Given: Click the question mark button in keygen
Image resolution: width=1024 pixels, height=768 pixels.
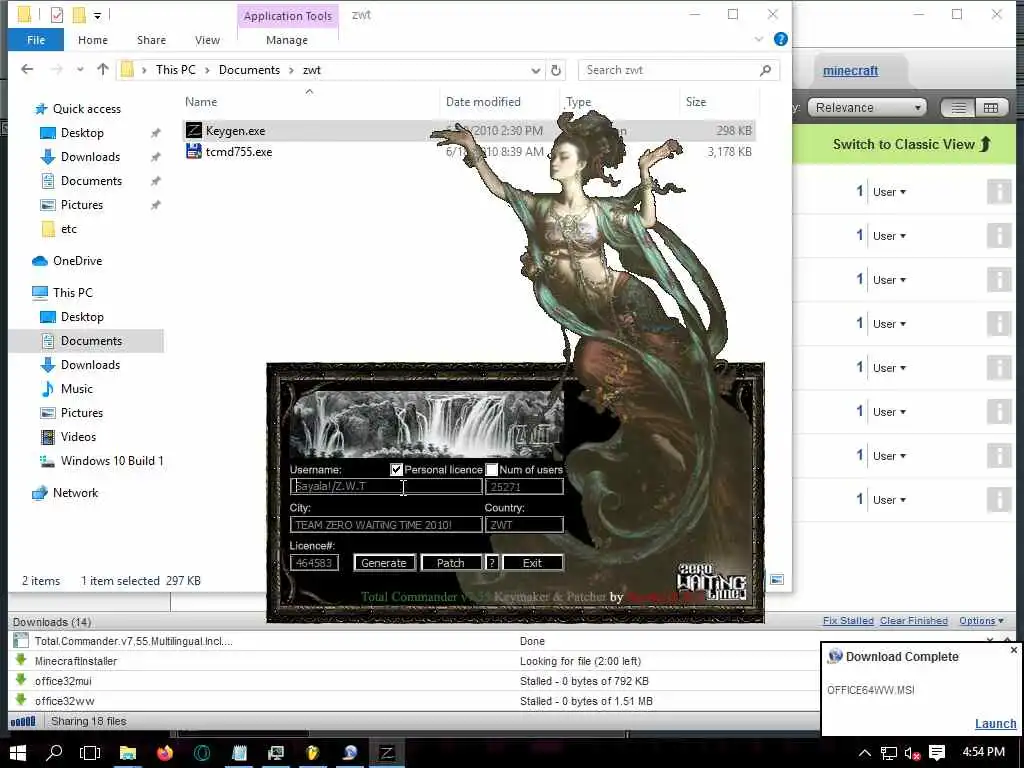Looking at the screenshot, I should (492, 563).
